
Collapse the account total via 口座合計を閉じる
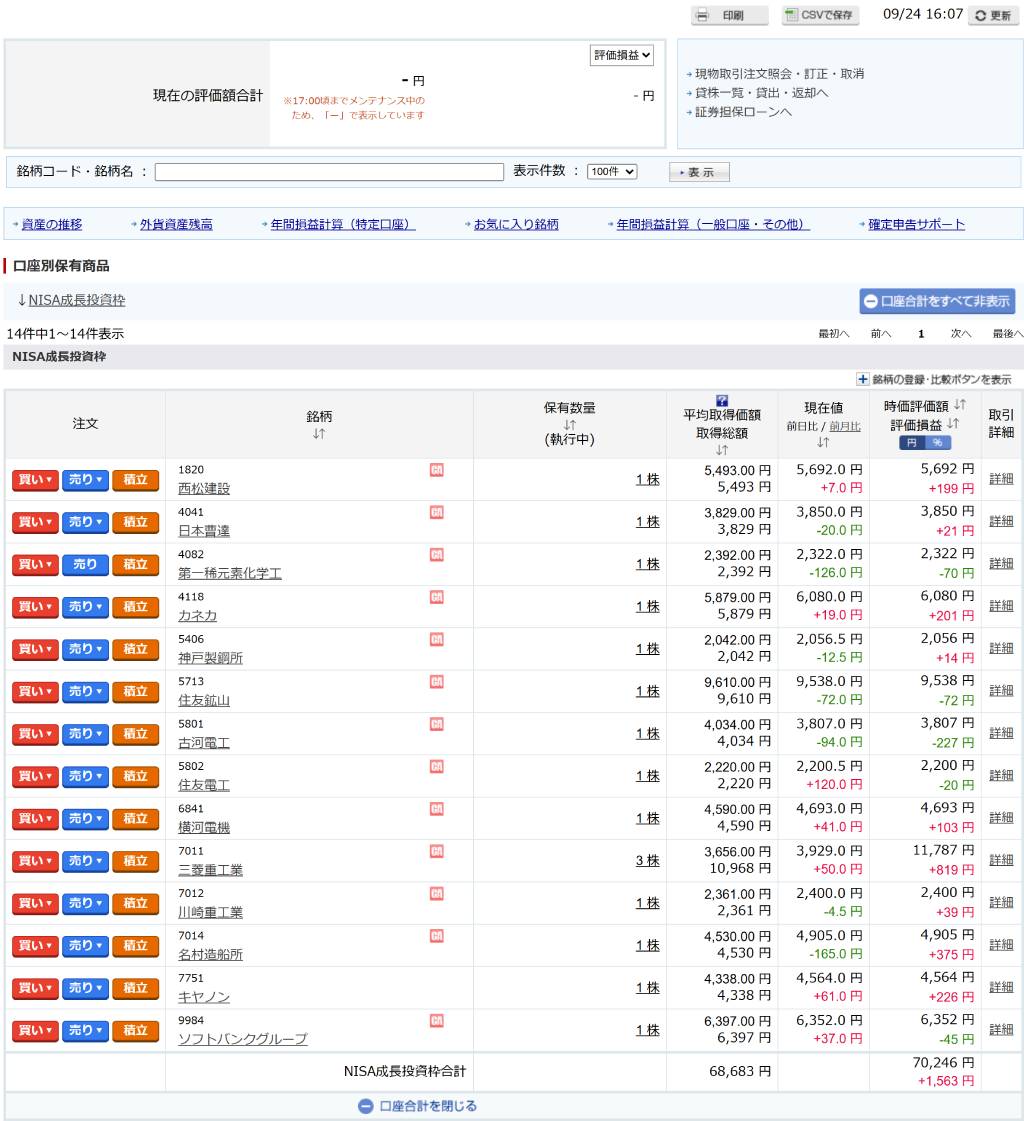coord(418,1106)
